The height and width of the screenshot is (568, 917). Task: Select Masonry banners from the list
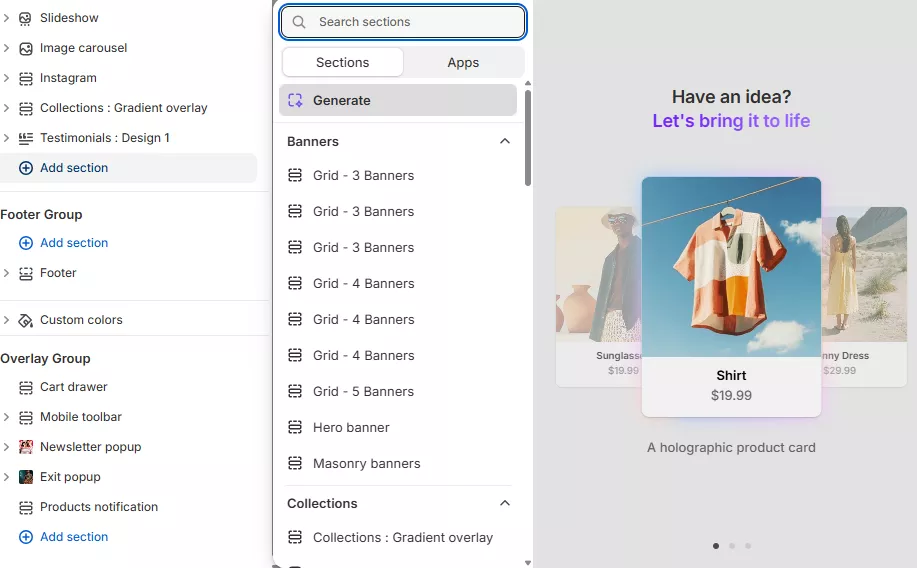[x=366, y=463]
